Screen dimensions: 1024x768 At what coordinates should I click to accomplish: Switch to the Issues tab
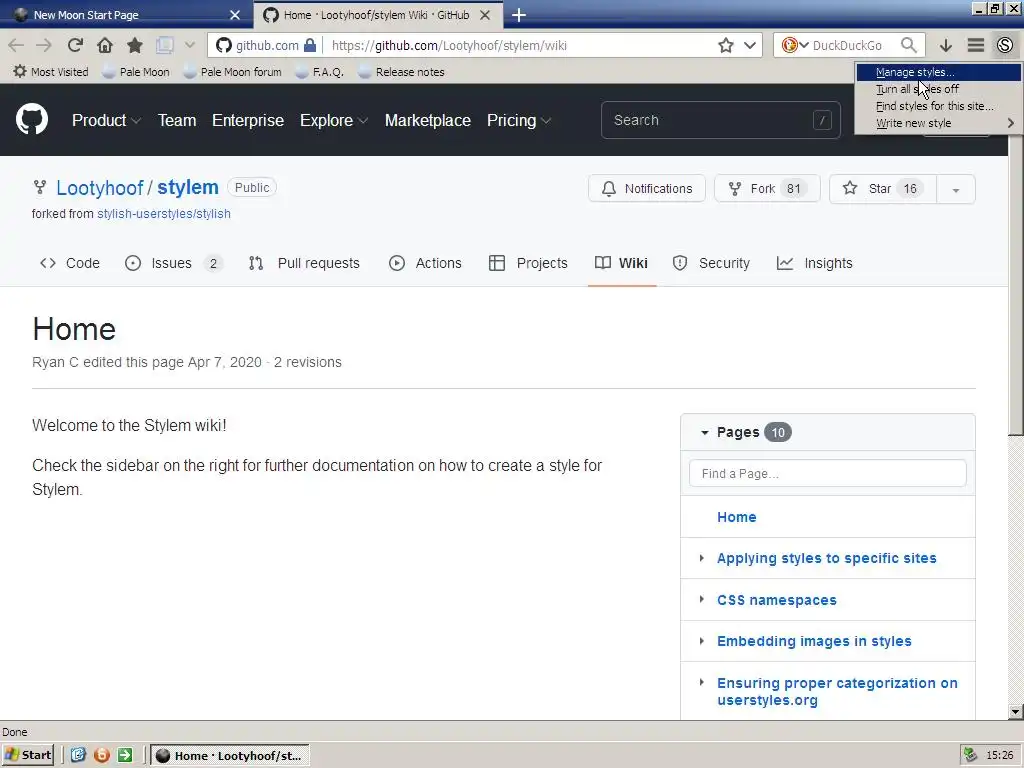tap(173, 263)
